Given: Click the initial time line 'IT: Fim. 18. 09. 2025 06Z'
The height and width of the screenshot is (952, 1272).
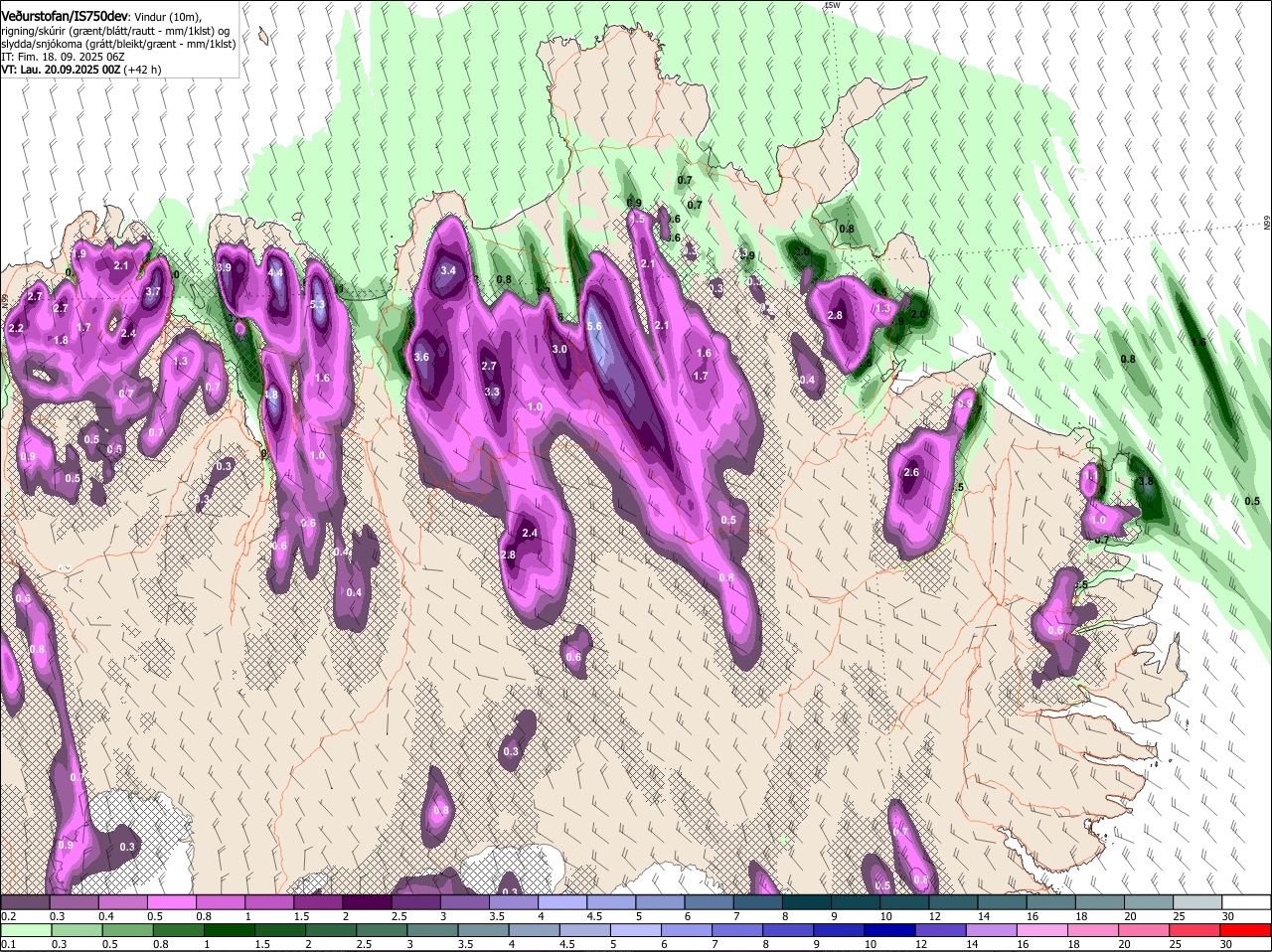Looking at the screenshot, I should click(63, 57).
